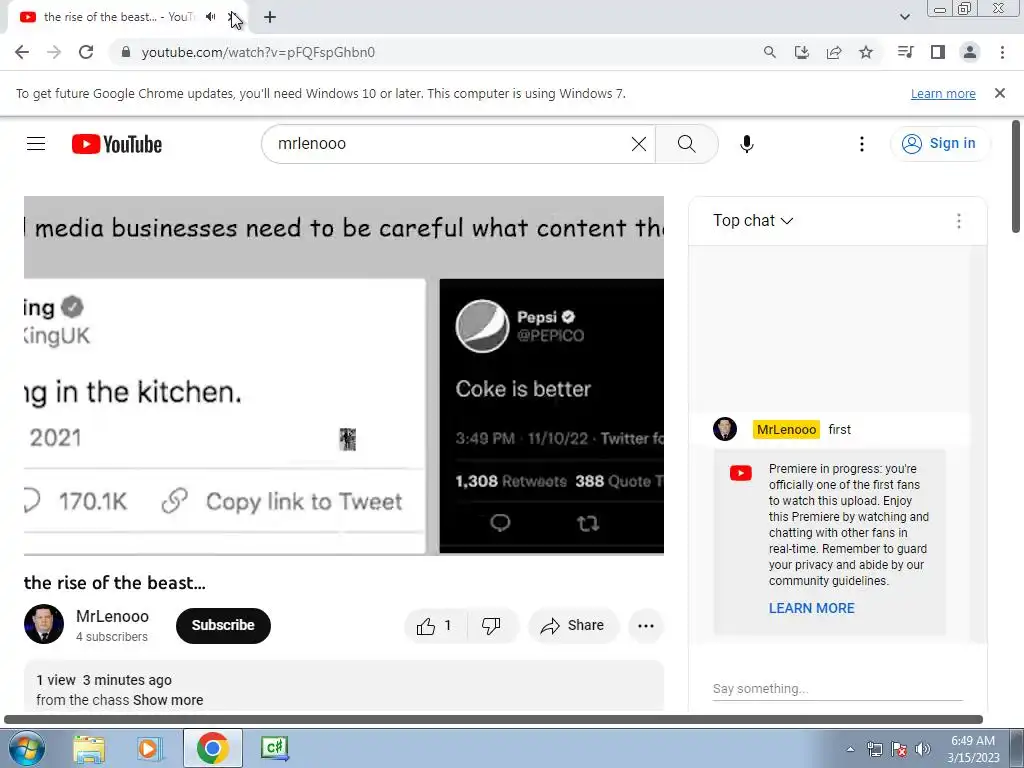Open Windows Explorer from the taskbar
The image size is (1024, 768).
click(x=89, y=748)
